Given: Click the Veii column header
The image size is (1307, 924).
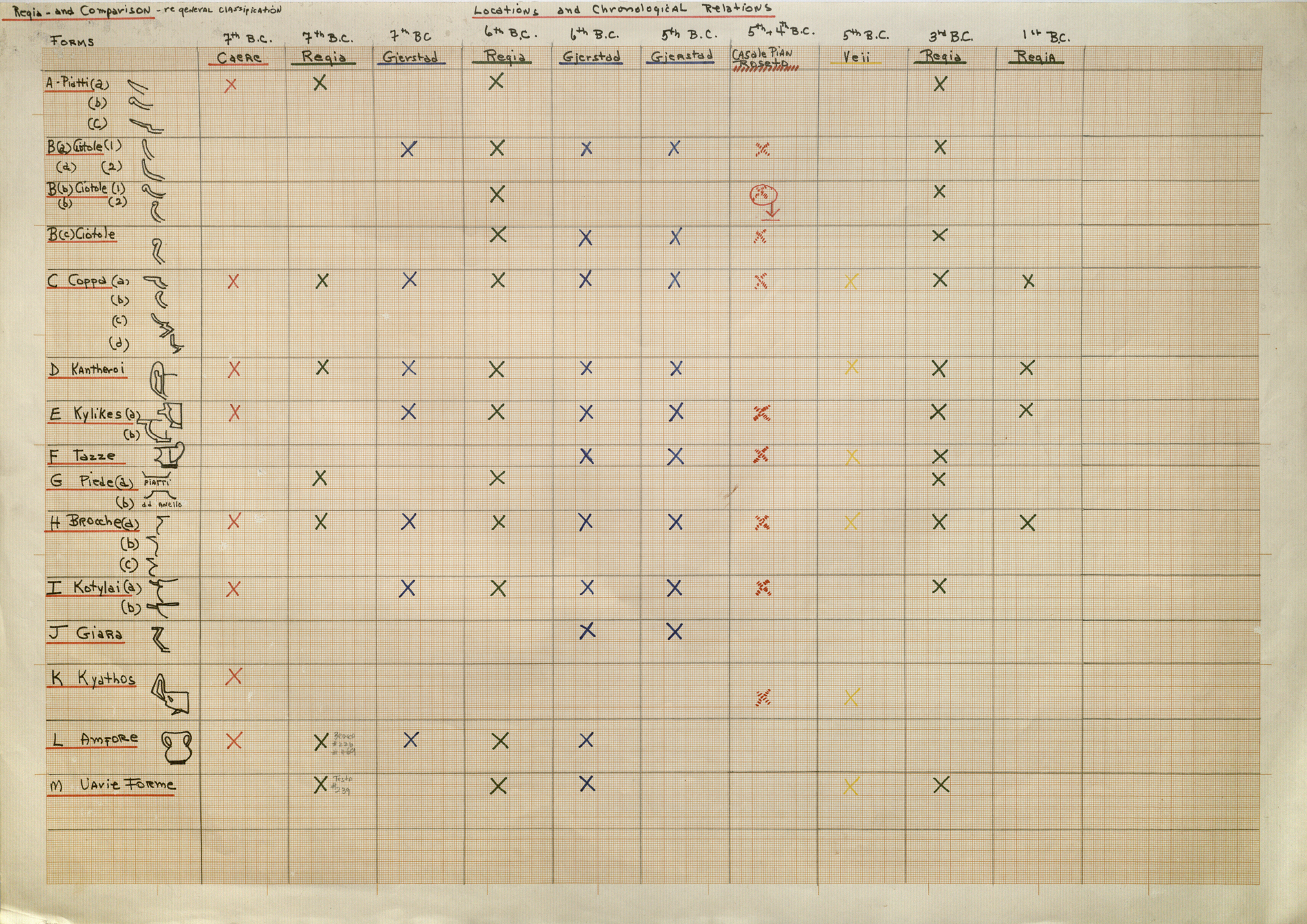Looking at the screenshot, I should click(856, 57).
